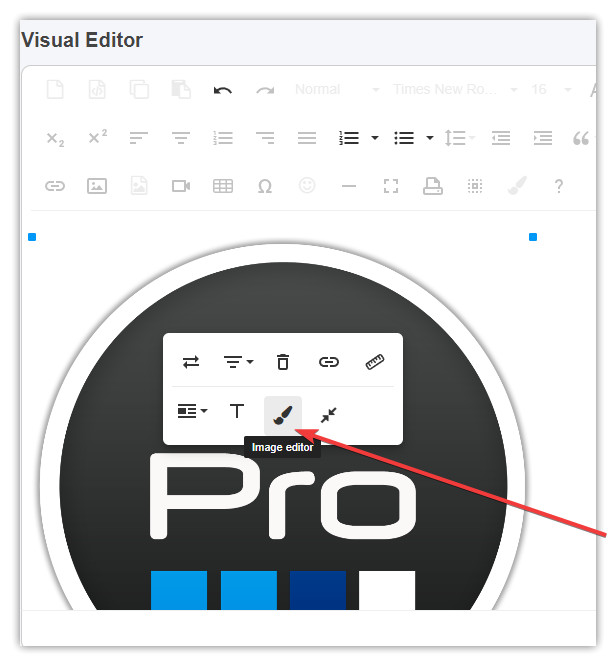This screenshot has width=616, height=666.
Task: Open the Code View icon in top toolbar
Action: click(x=97, y=90)
